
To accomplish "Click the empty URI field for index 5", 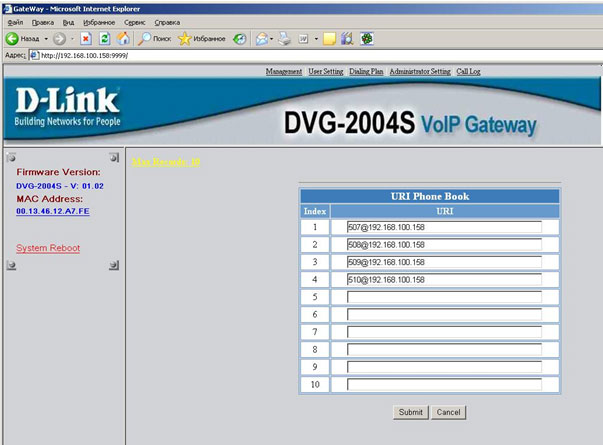I will [x=443, y=297].
